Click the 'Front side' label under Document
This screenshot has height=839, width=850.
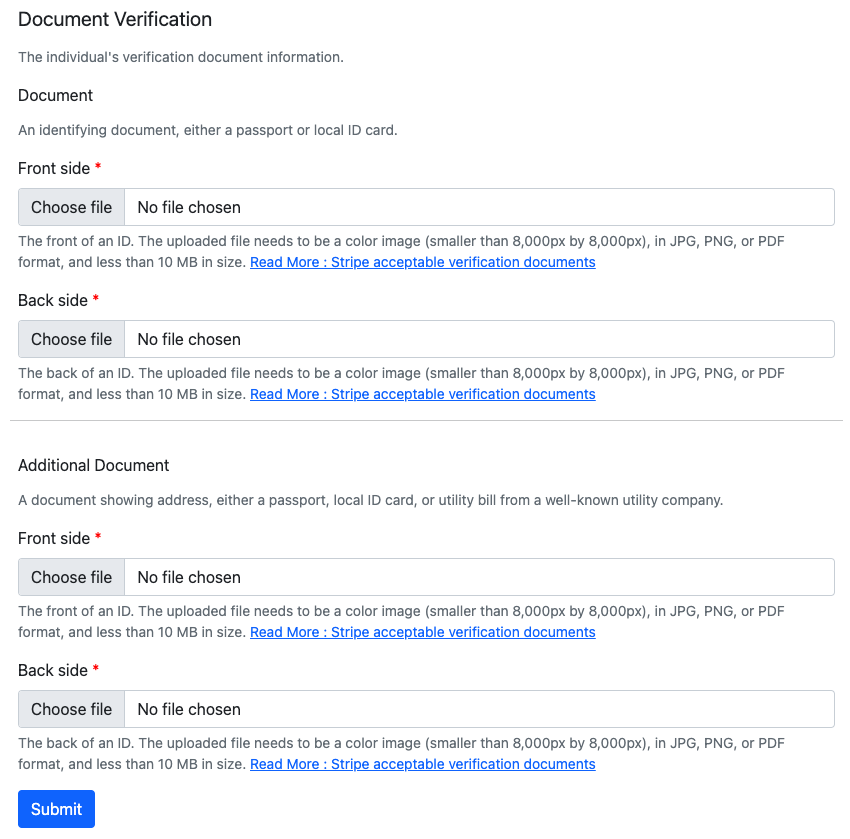point(54,168)
